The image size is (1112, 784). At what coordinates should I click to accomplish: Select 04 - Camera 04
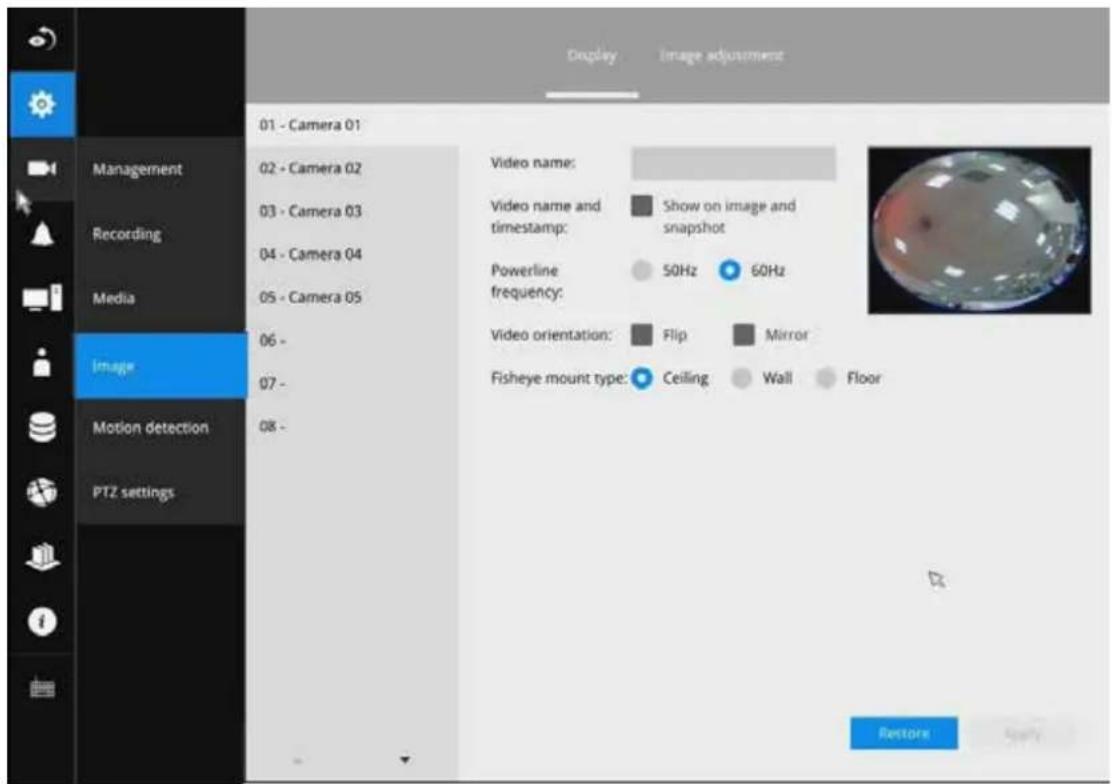point(352,254)
